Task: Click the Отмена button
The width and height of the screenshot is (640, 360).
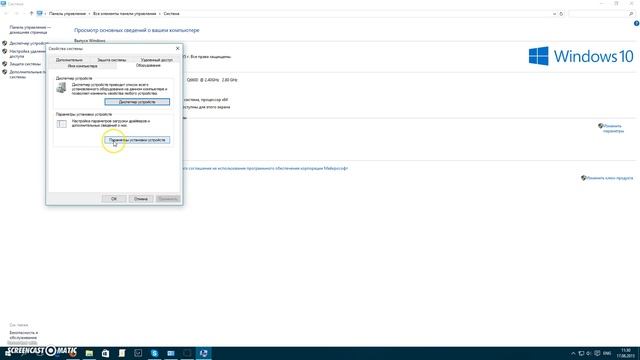Action: point(141,199)
